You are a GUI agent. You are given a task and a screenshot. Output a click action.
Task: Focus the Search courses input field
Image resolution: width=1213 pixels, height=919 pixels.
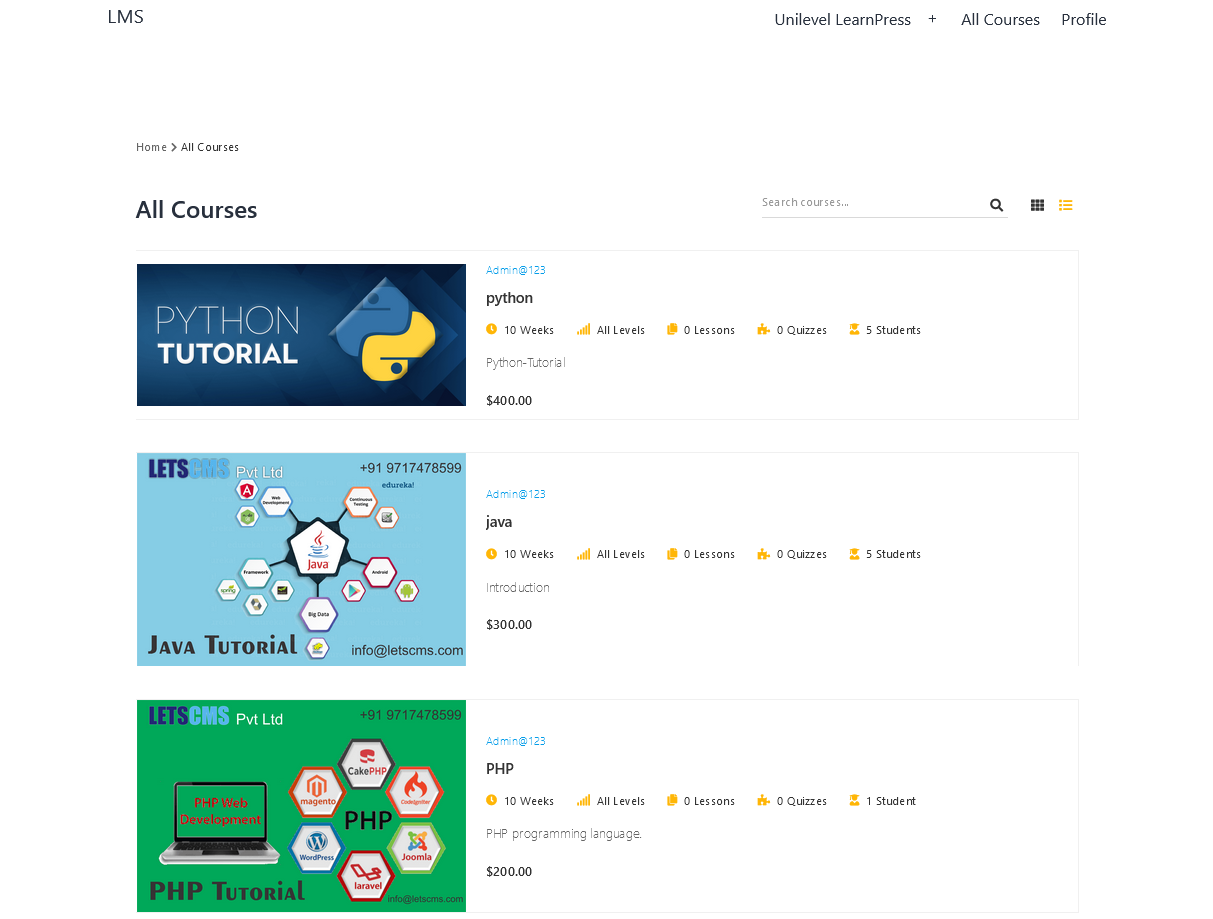(870, 203)
